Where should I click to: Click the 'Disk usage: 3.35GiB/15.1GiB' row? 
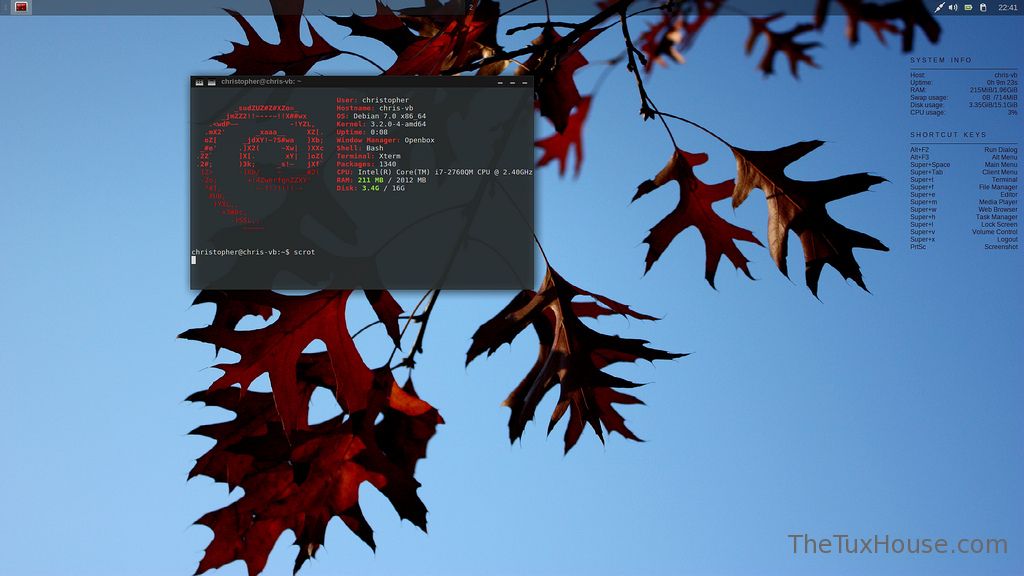click(x=964, y=105)
